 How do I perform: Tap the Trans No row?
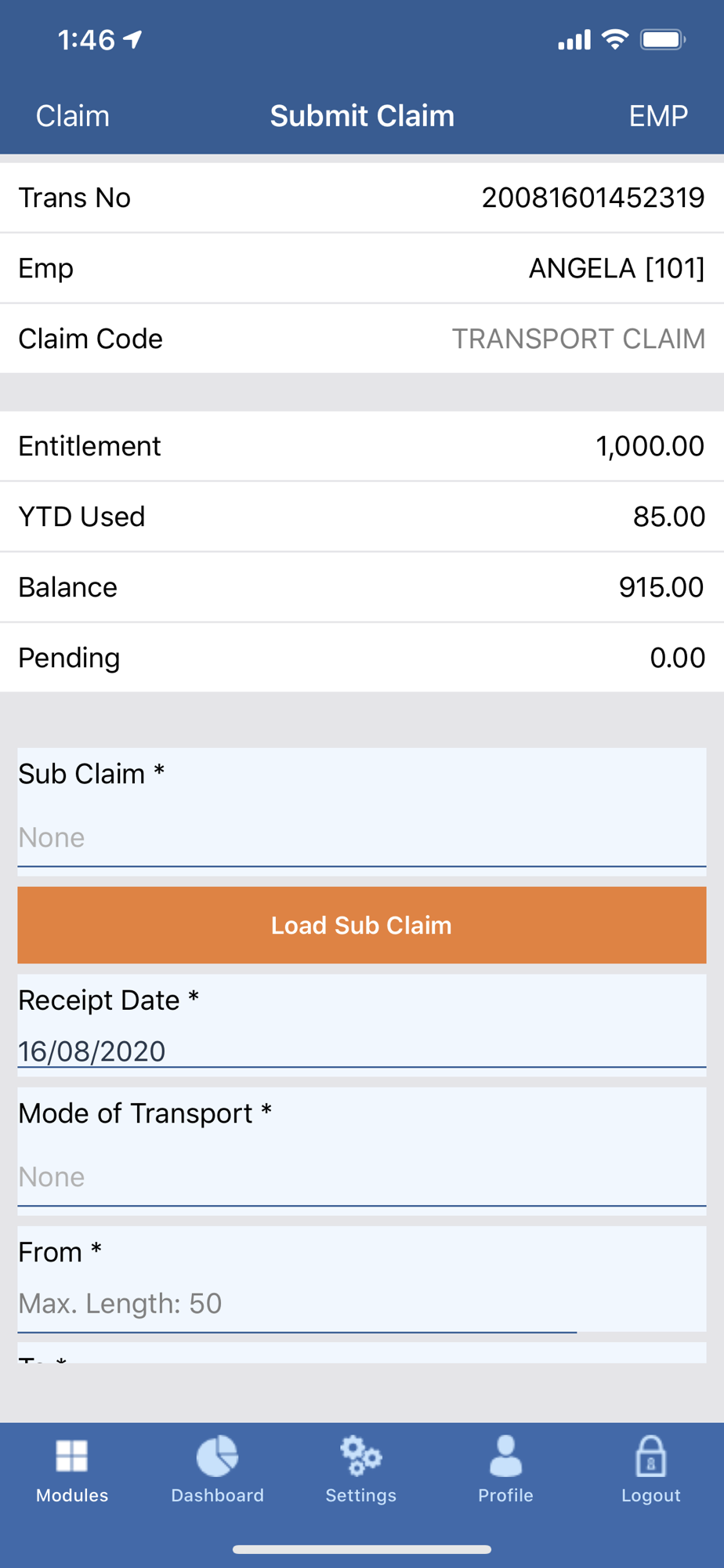pos(361,198)
